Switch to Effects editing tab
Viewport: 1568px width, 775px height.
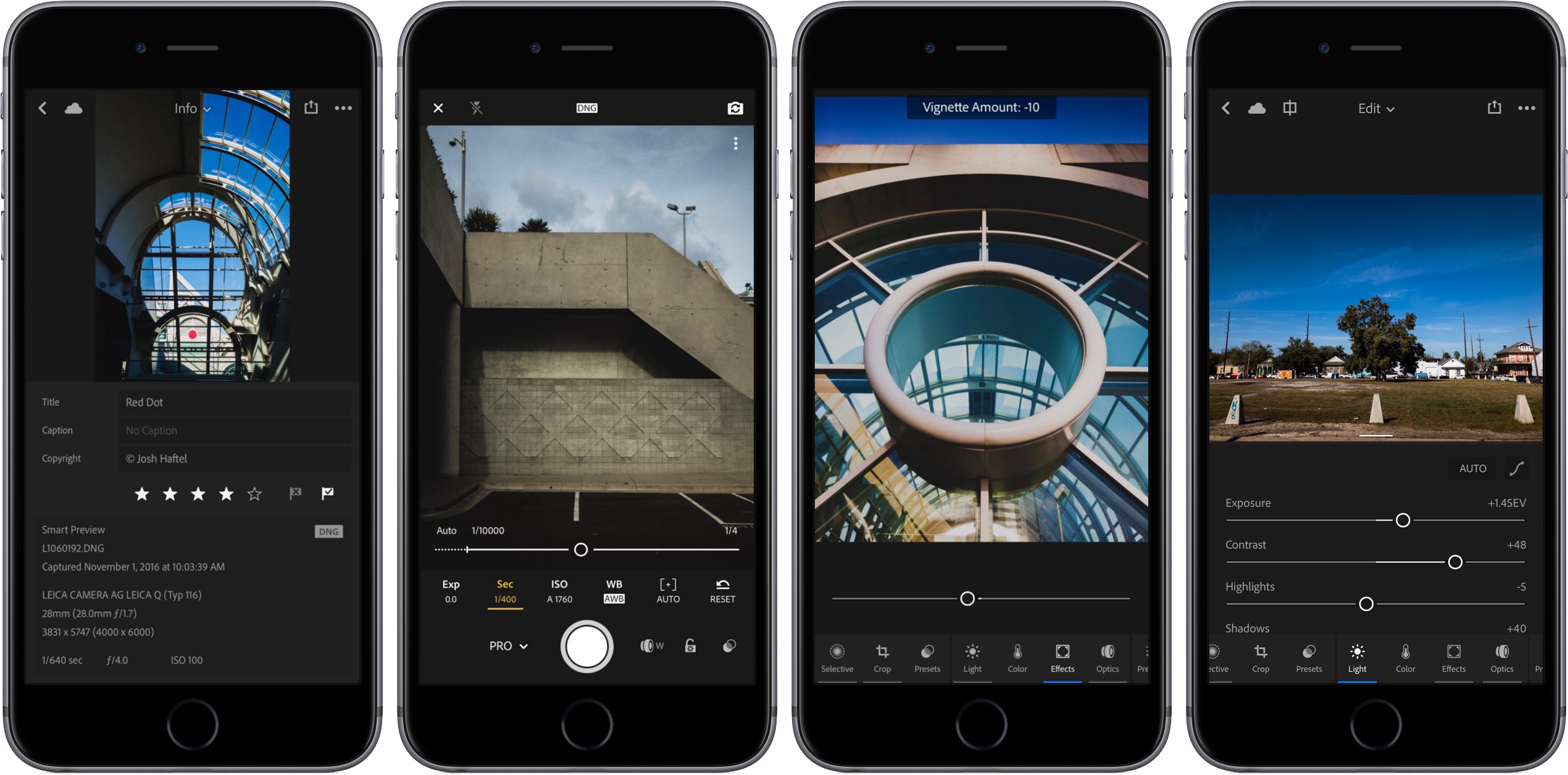coord(1448,665)
